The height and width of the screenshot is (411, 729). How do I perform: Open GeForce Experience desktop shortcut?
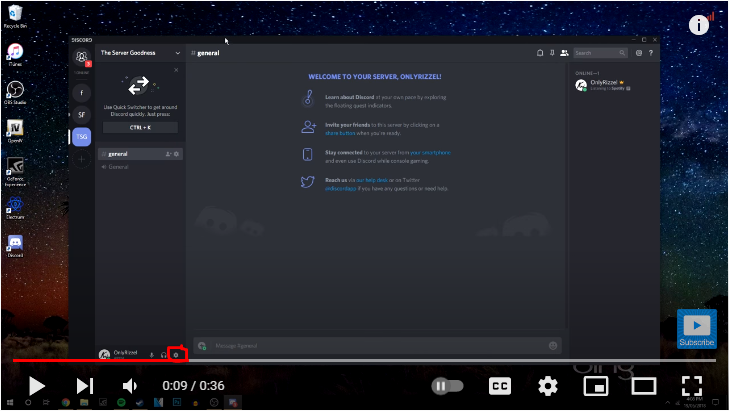click(x=15, y=172)
